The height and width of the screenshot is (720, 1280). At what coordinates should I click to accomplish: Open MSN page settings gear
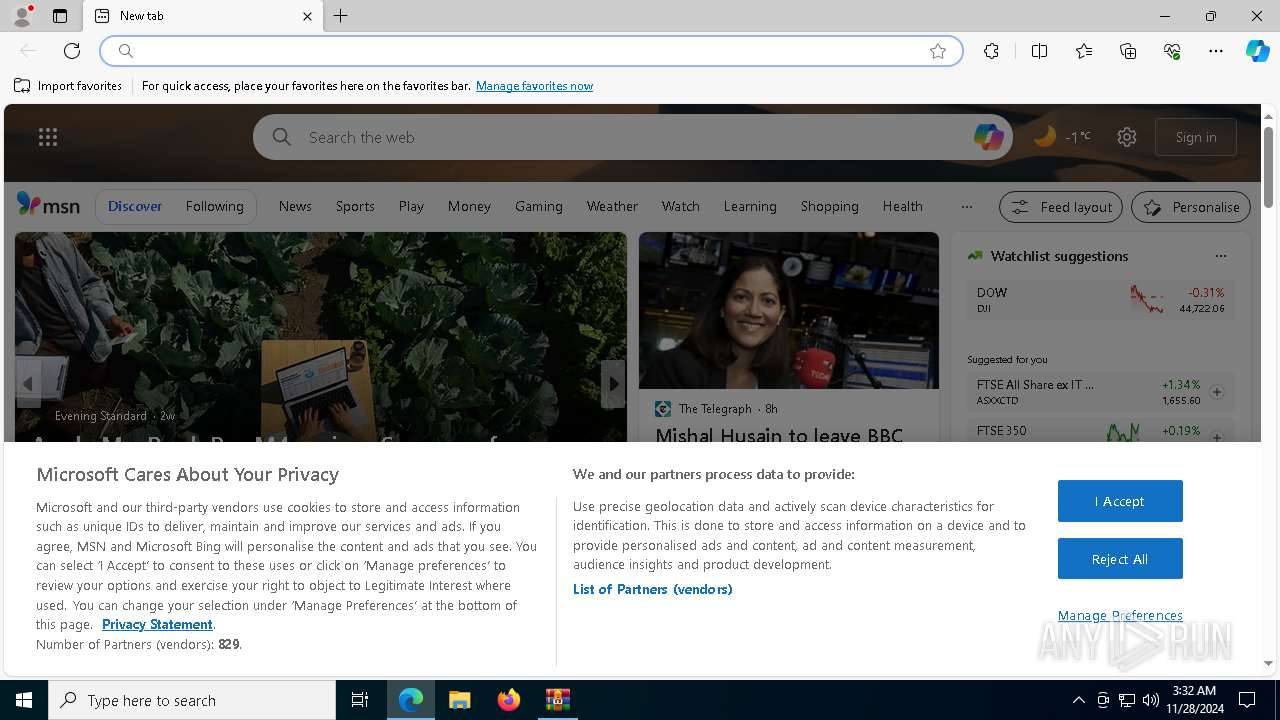click(x=1127, y=137)
